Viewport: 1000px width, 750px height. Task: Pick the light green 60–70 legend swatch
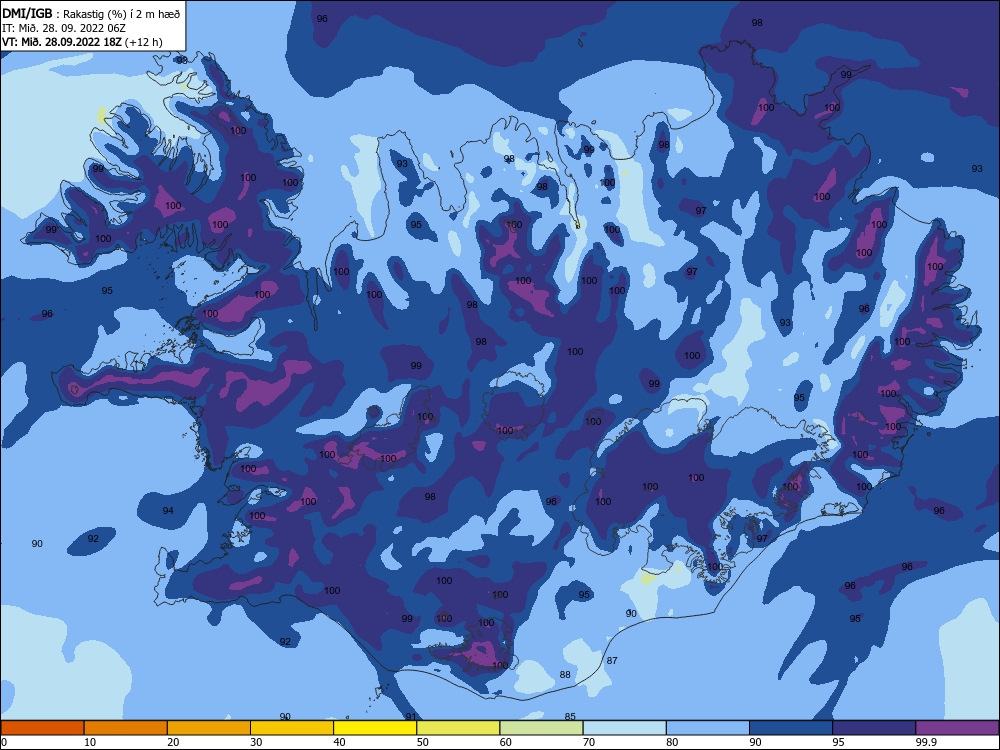click(541, 728)
